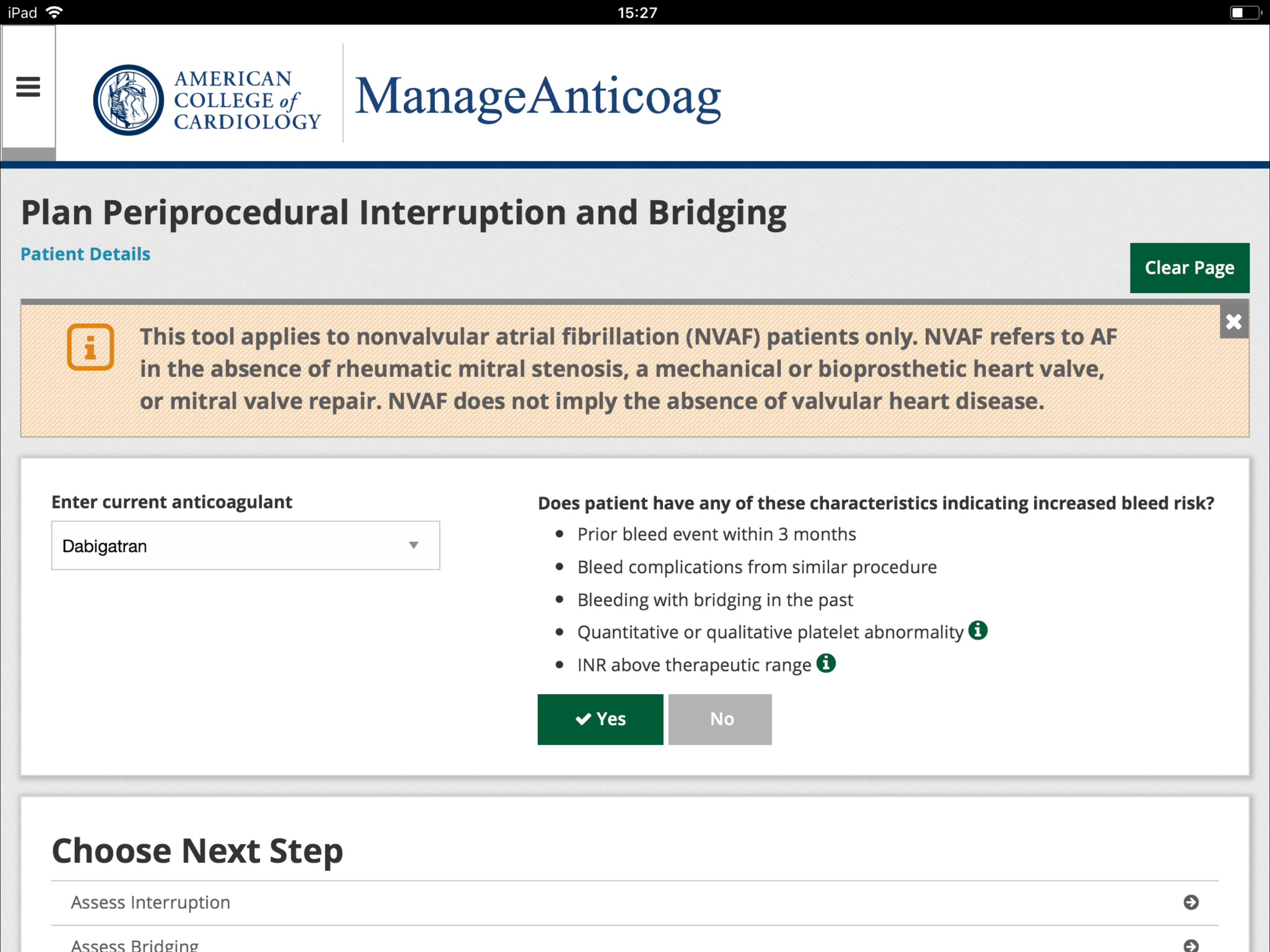Tap the Wi-Fi icon in the status bar
This screenshot has height=952, width=1270.
click(54, 12)
